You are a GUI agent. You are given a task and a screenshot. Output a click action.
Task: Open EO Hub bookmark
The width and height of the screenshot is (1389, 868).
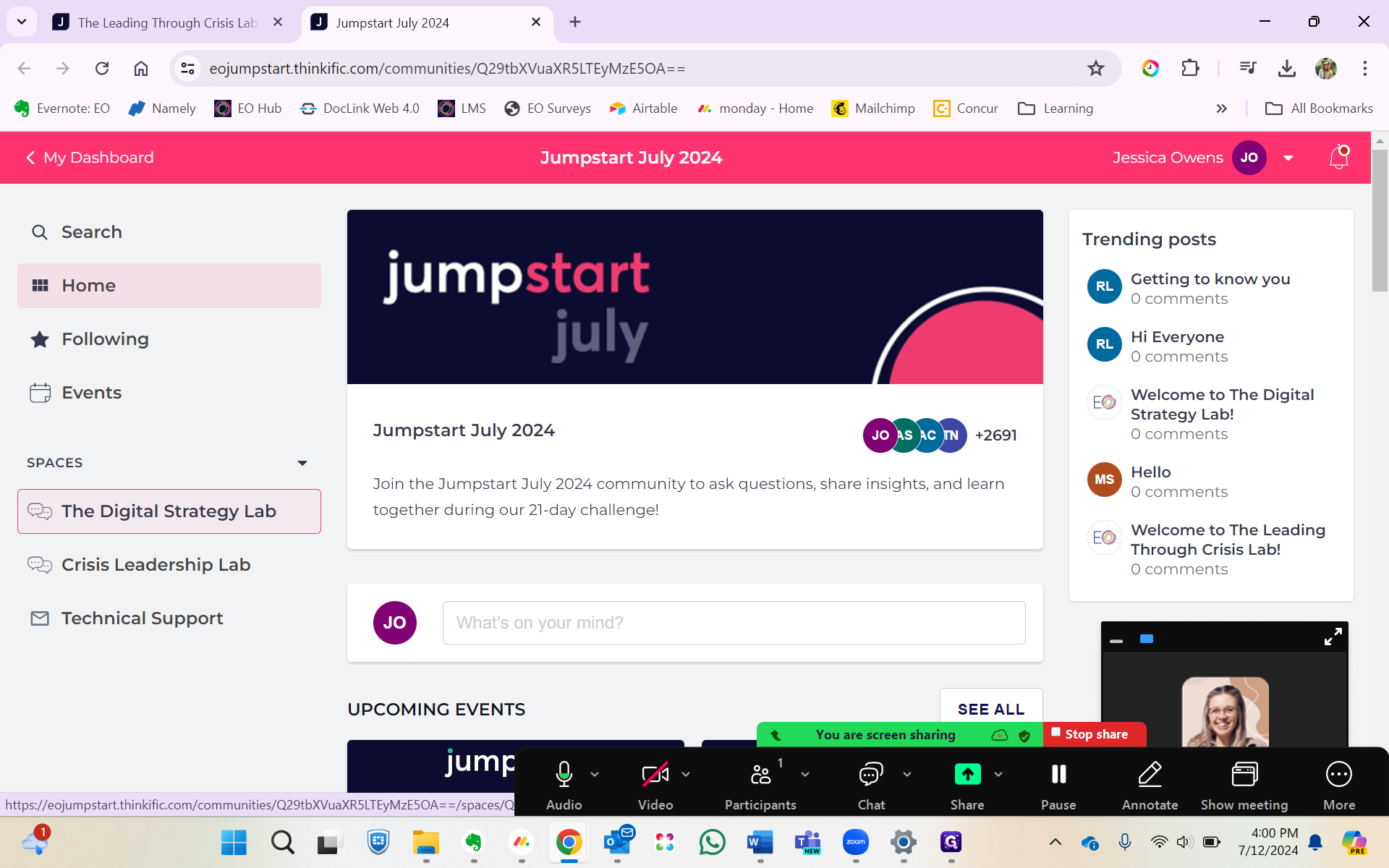(248, 109)
